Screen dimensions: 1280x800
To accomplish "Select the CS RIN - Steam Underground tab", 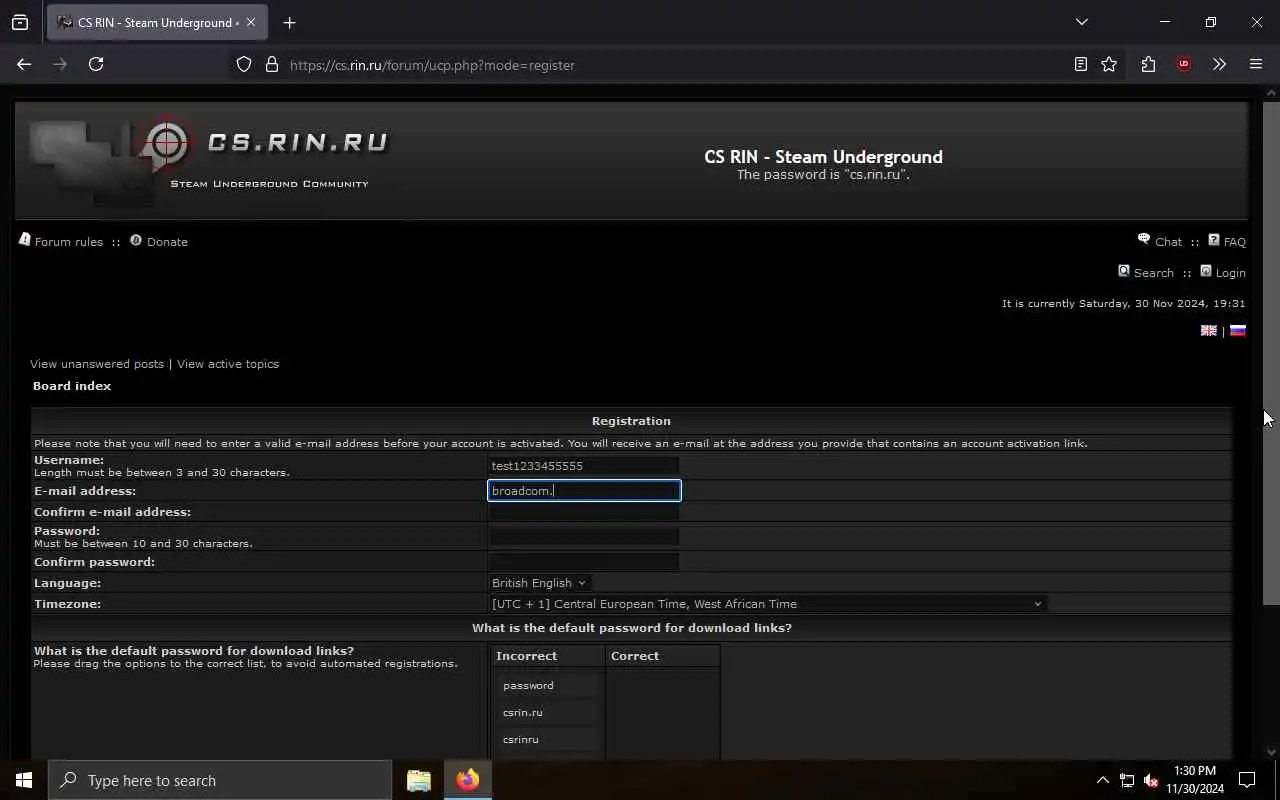I will (x=157, y=22).
